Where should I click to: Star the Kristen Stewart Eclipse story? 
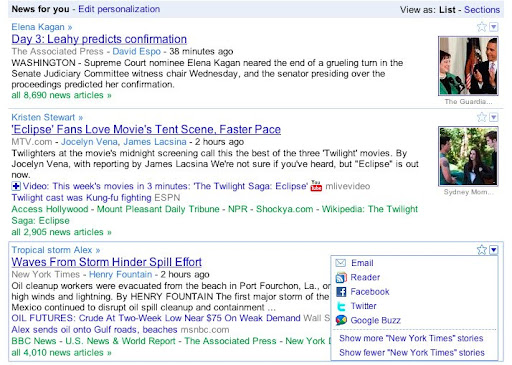482,117
